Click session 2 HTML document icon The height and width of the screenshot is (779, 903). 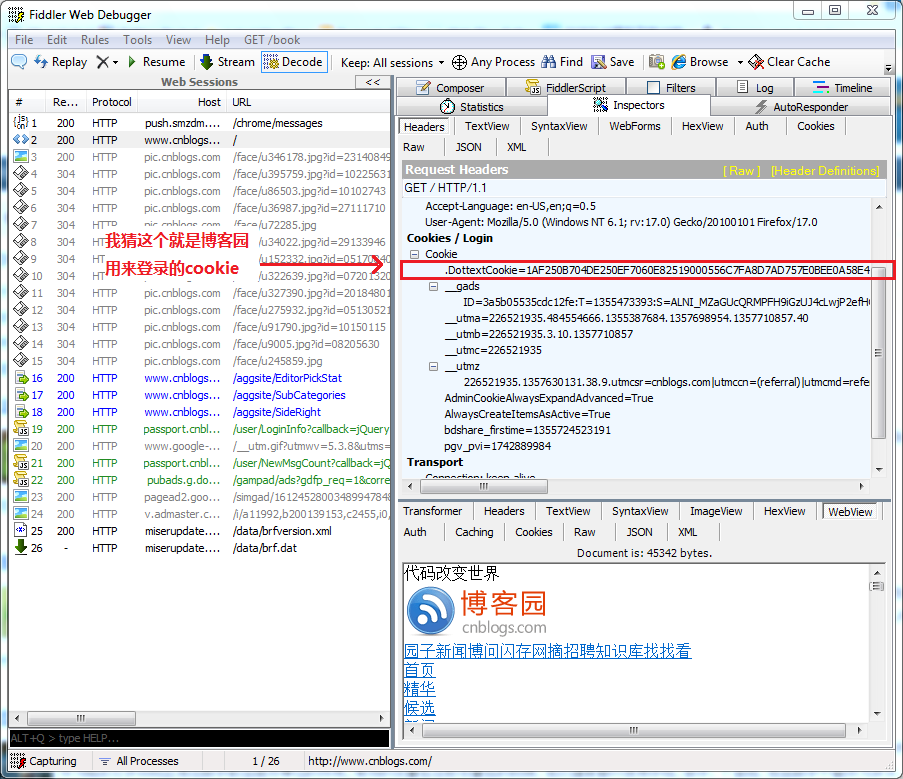(x=21, y=139)
